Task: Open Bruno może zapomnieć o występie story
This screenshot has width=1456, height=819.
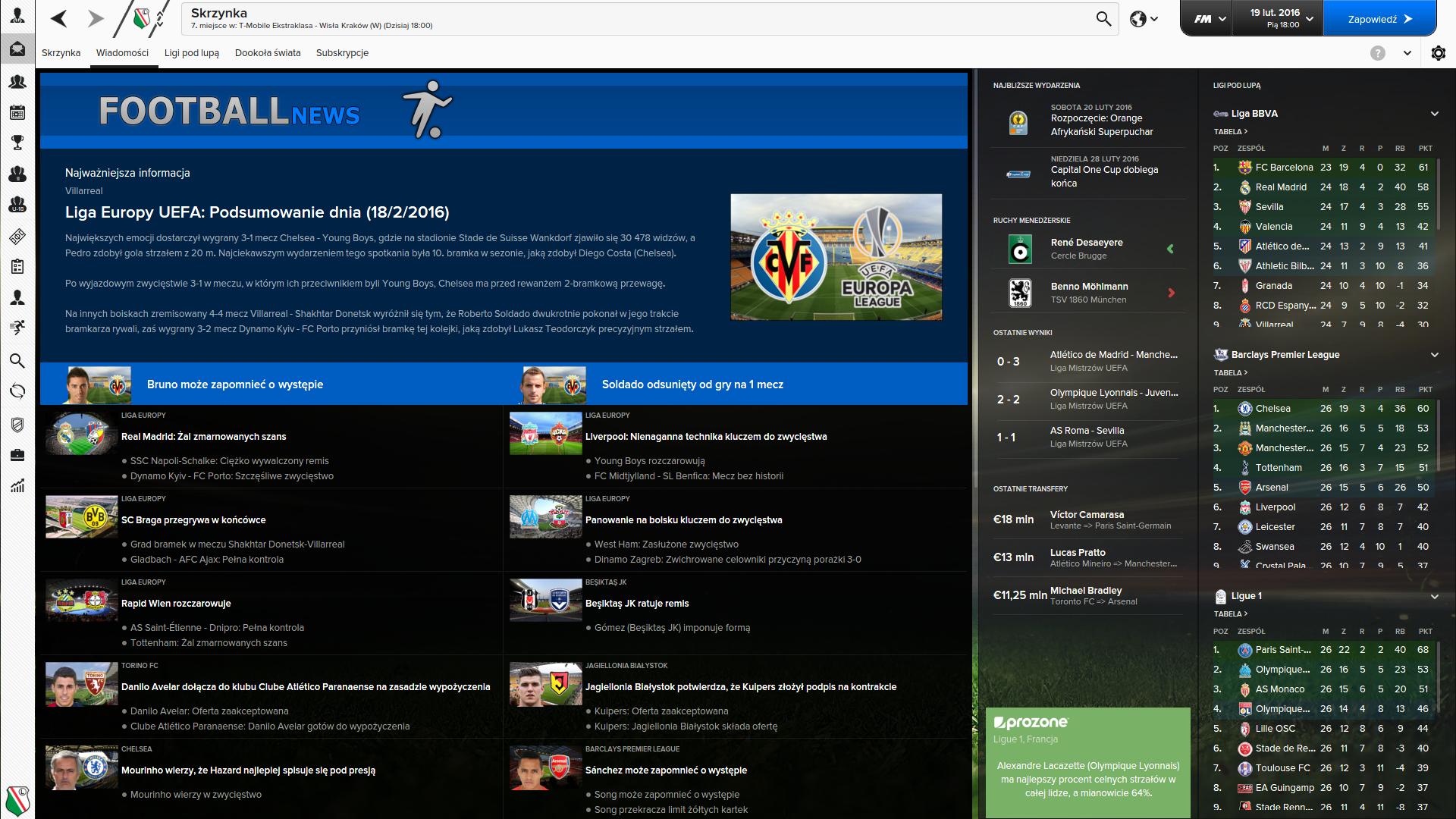Action: pyautogui.click(x=235, y=384)
